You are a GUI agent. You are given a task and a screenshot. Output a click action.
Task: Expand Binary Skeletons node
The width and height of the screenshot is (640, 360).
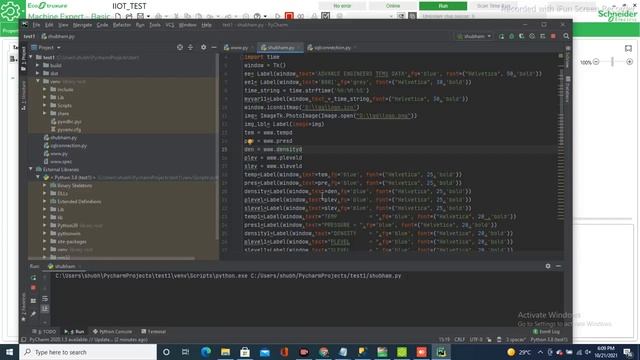(x=45, y=185)
